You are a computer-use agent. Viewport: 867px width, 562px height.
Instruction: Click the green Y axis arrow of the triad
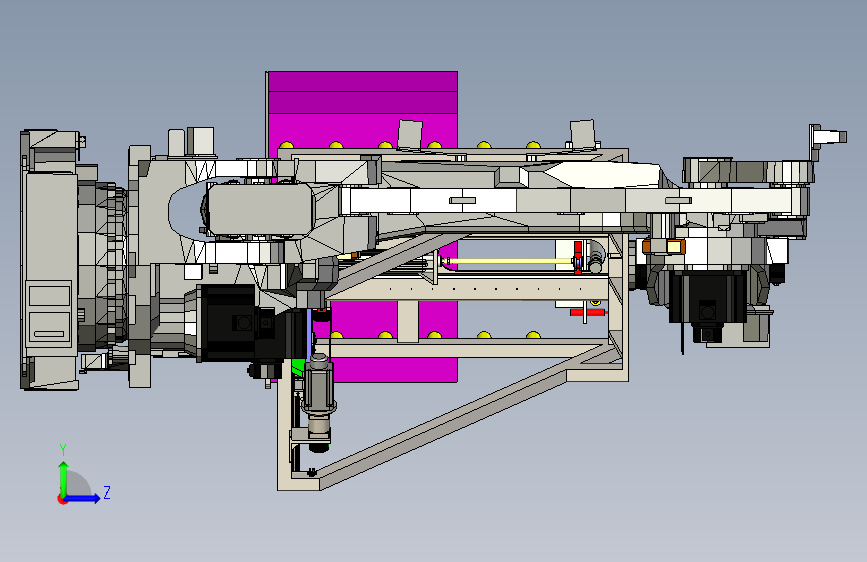(64, 478)
